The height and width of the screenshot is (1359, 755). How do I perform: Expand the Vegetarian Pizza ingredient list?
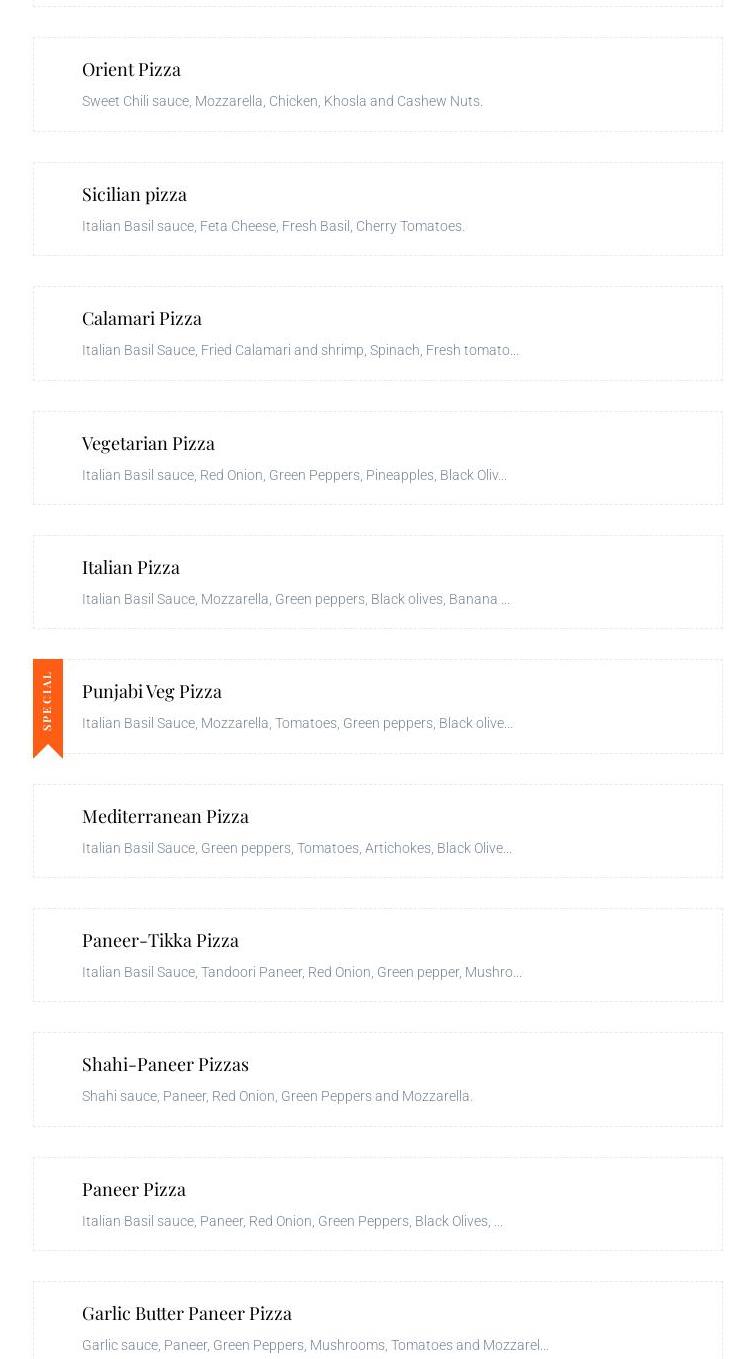coord(295,475)
